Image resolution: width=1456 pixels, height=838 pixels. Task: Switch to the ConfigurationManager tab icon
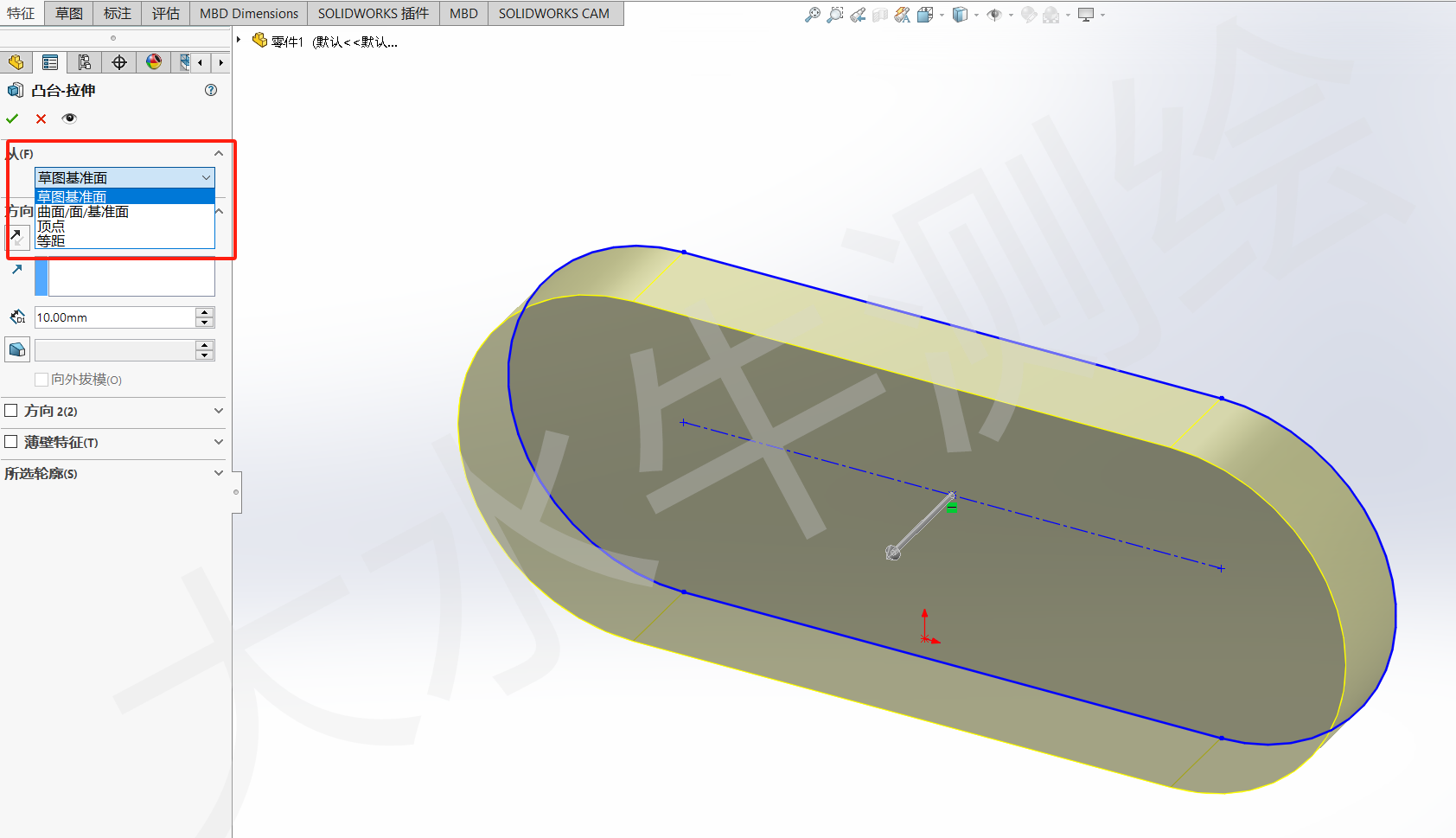[x=84, y=61]
